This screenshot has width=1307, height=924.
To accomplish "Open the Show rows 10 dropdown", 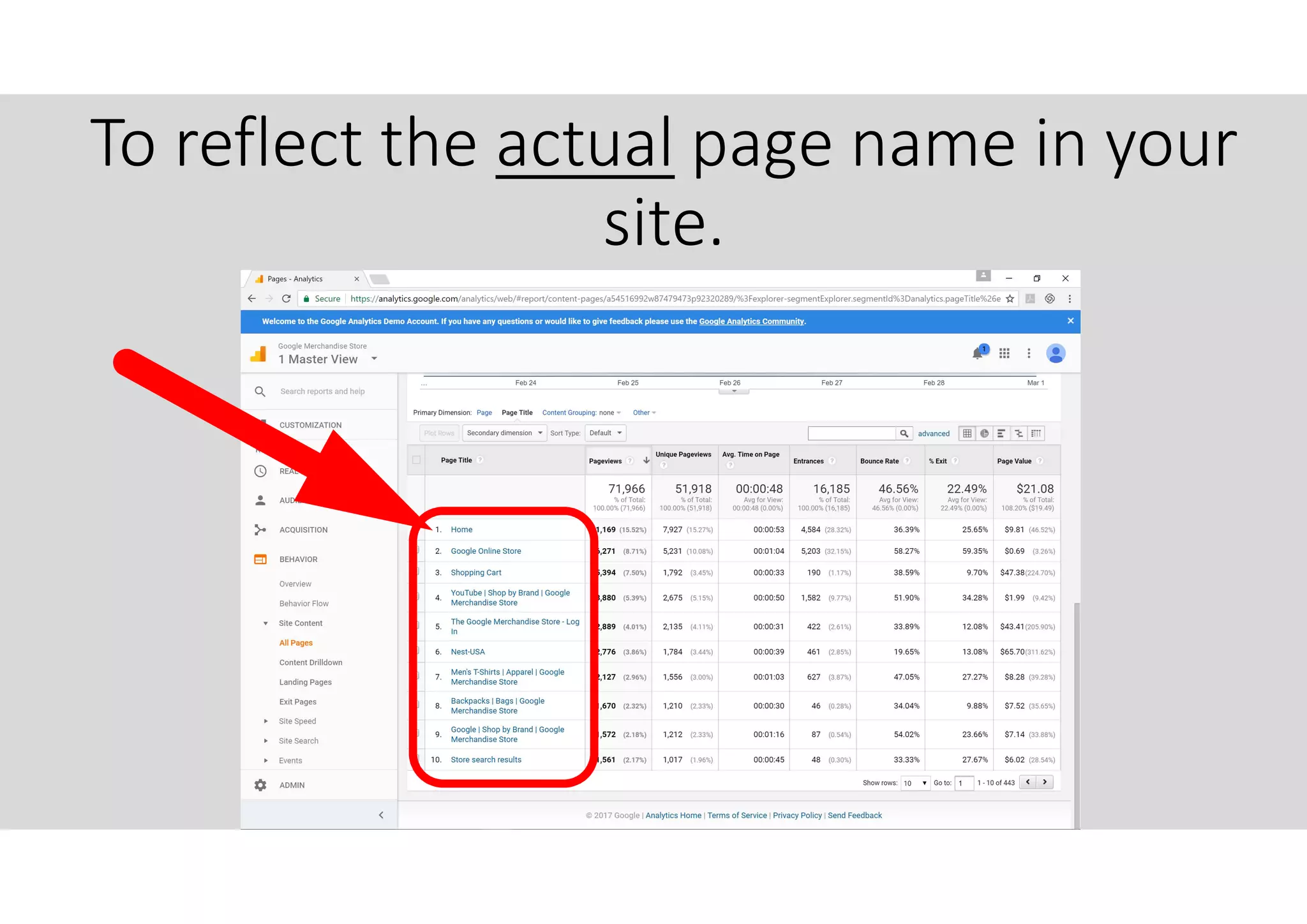I will [915, 783].
